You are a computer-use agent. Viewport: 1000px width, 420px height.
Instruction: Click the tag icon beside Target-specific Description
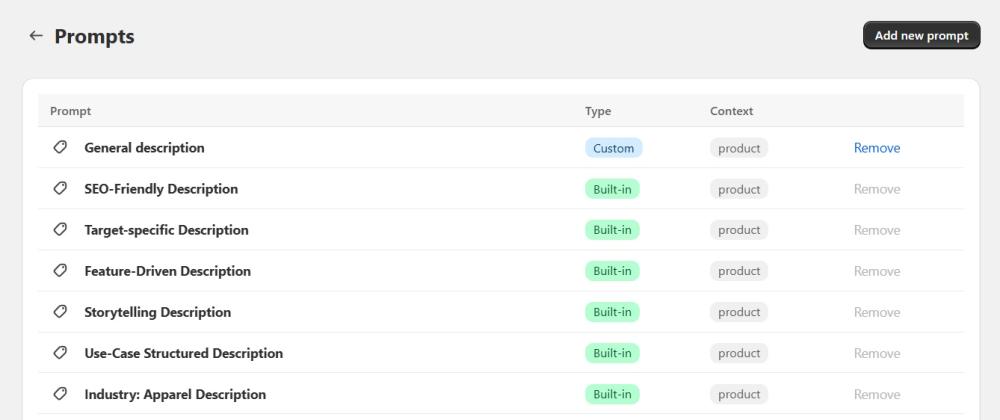click(x=60, y=230)
